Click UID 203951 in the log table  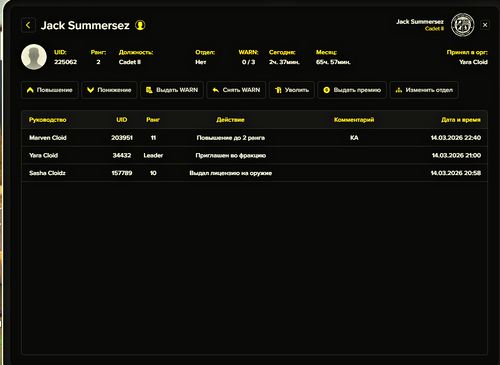click(122, 138)
